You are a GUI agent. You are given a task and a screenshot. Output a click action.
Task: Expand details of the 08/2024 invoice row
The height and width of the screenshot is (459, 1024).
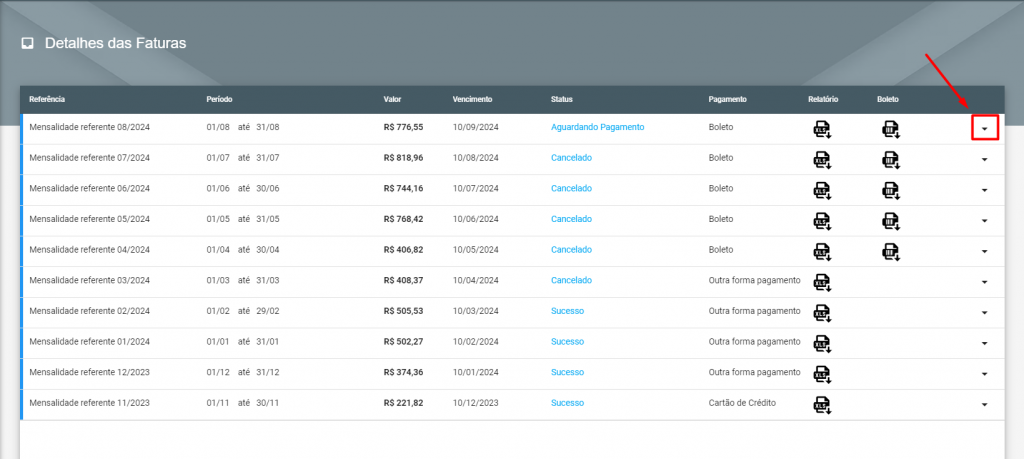tap(985, 129)
